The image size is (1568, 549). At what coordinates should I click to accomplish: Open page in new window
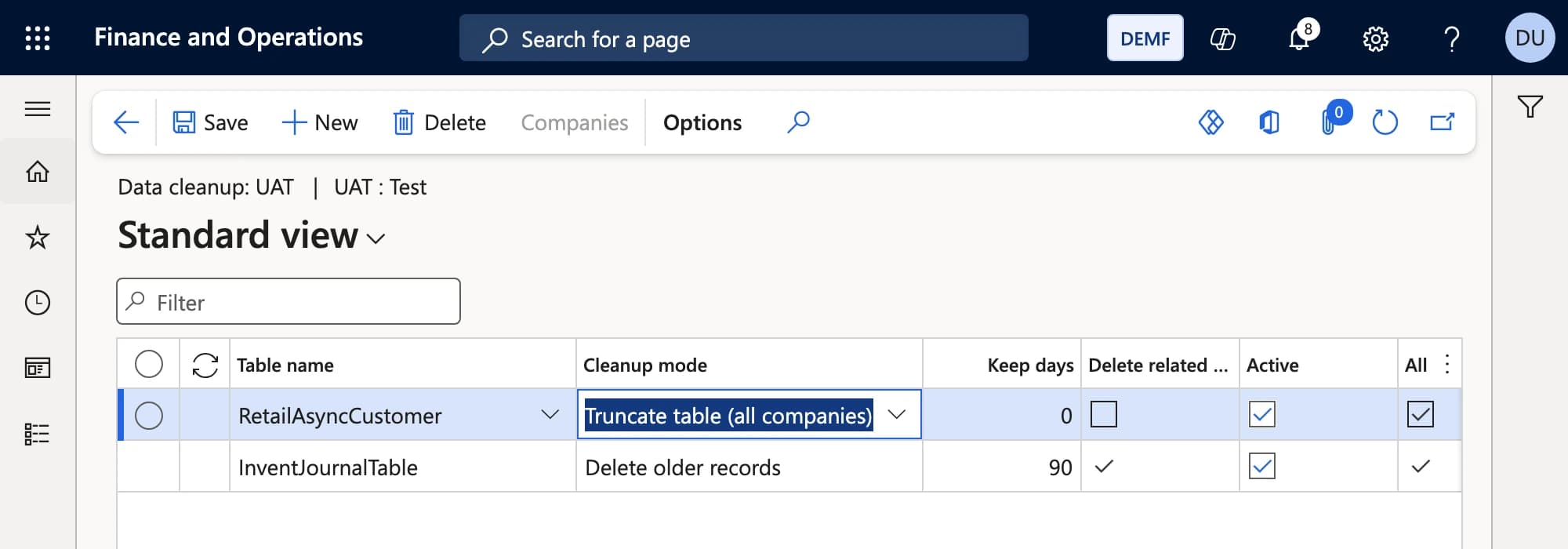pyautogui.click(x=1442, y=122)
